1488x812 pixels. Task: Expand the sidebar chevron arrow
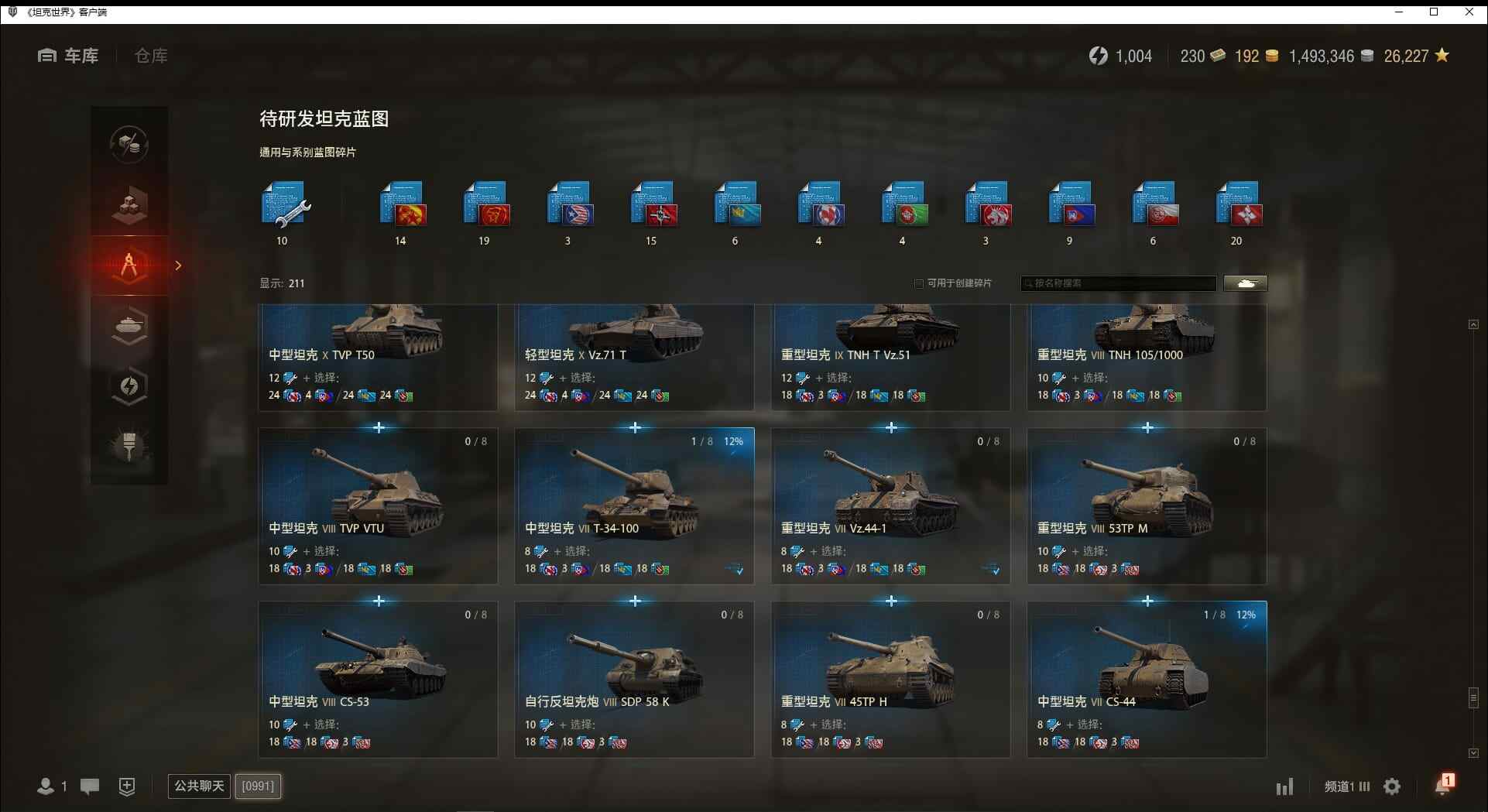click(x=179, y=266)
